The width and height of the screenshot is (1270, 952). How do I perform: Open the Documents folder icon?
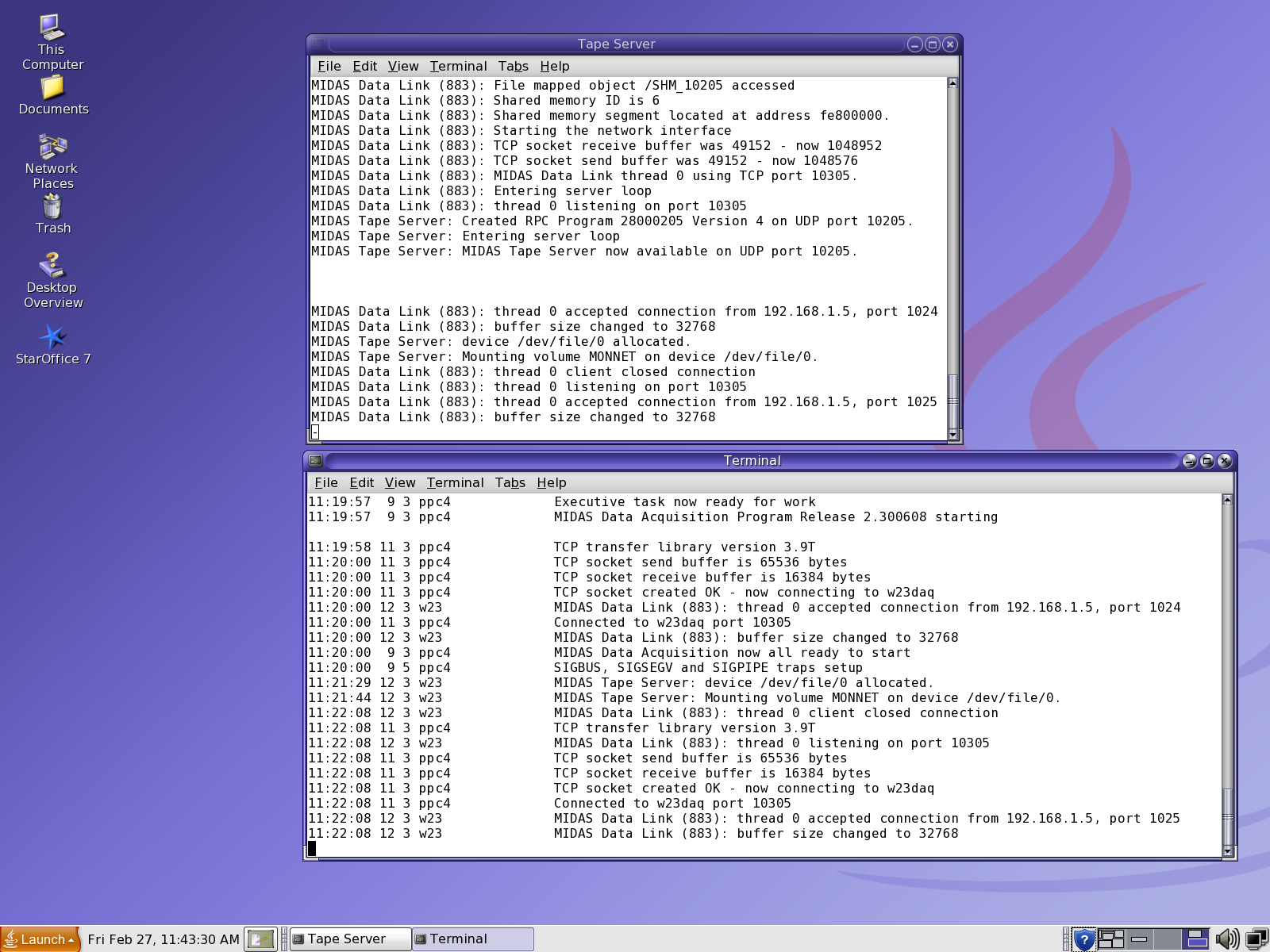pos(52,96)
